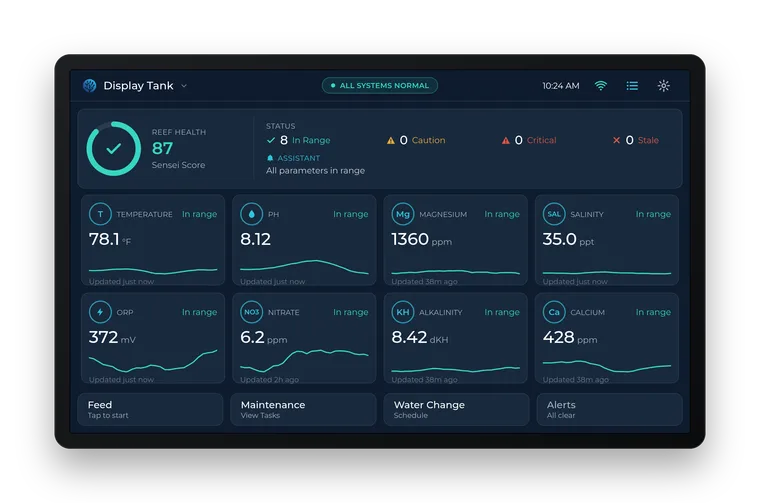Viewport: 760px width, 503px height.
Task: Open the Salinity 35.0 ppt reading
Action: (x=569, y=239)
